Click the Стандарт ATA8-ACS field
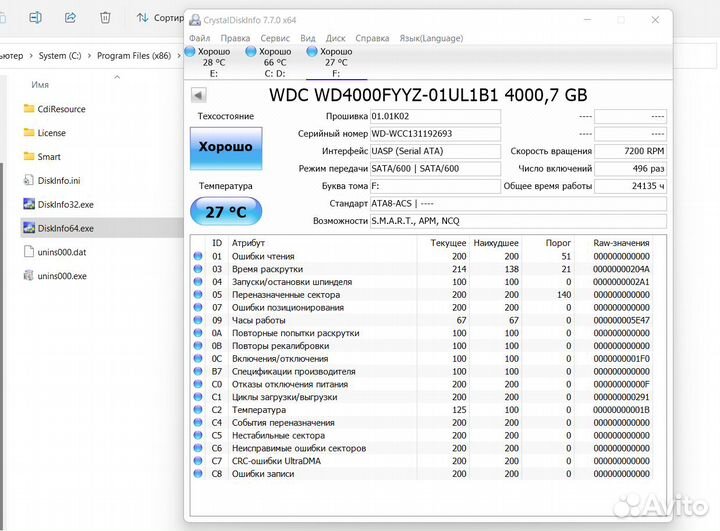Viewport: 720px width, 531px height. point(518,203)
